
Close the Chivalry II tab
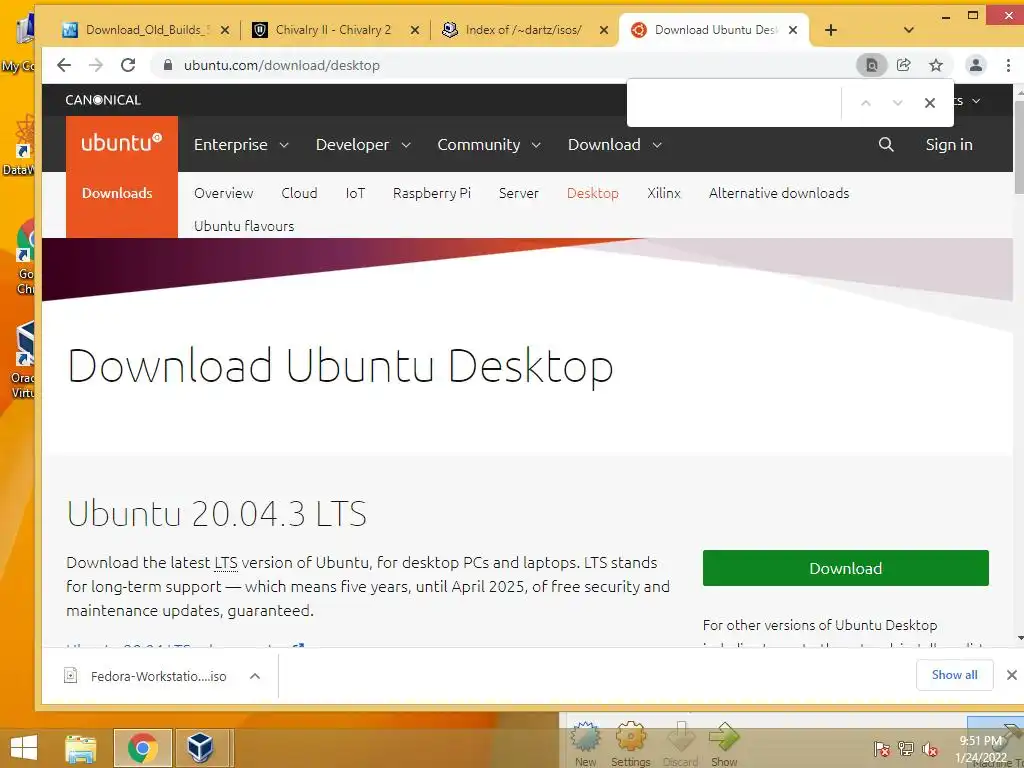tap(415, 30)
